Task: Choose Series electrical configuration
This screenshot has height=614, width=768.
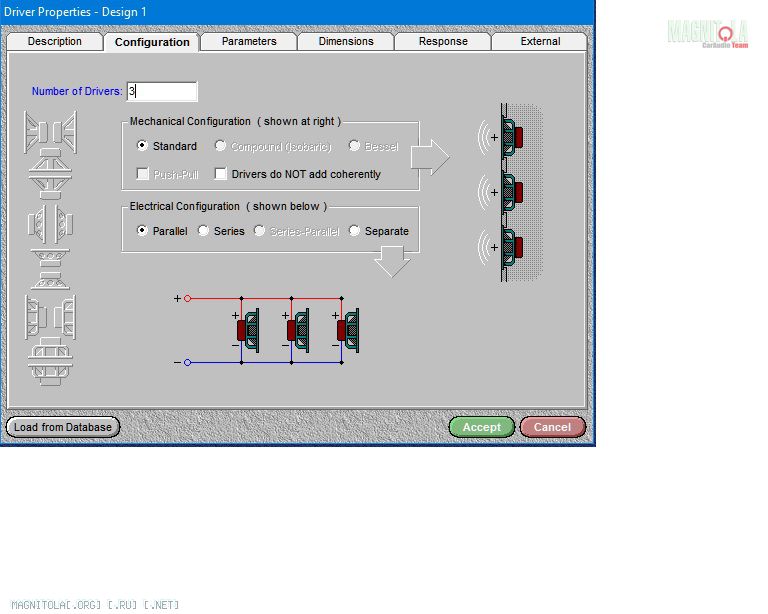Action: coord(204,231)
